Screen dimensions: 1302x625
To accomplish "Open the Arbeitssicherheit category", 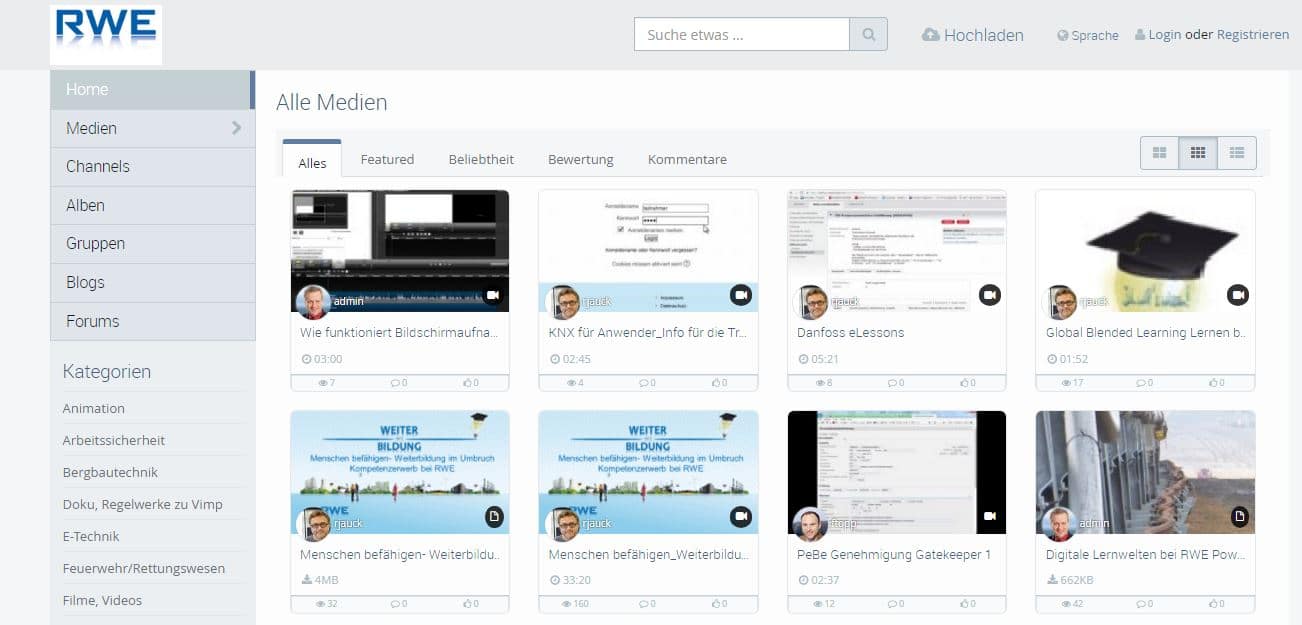I will (x=114, y=440).
